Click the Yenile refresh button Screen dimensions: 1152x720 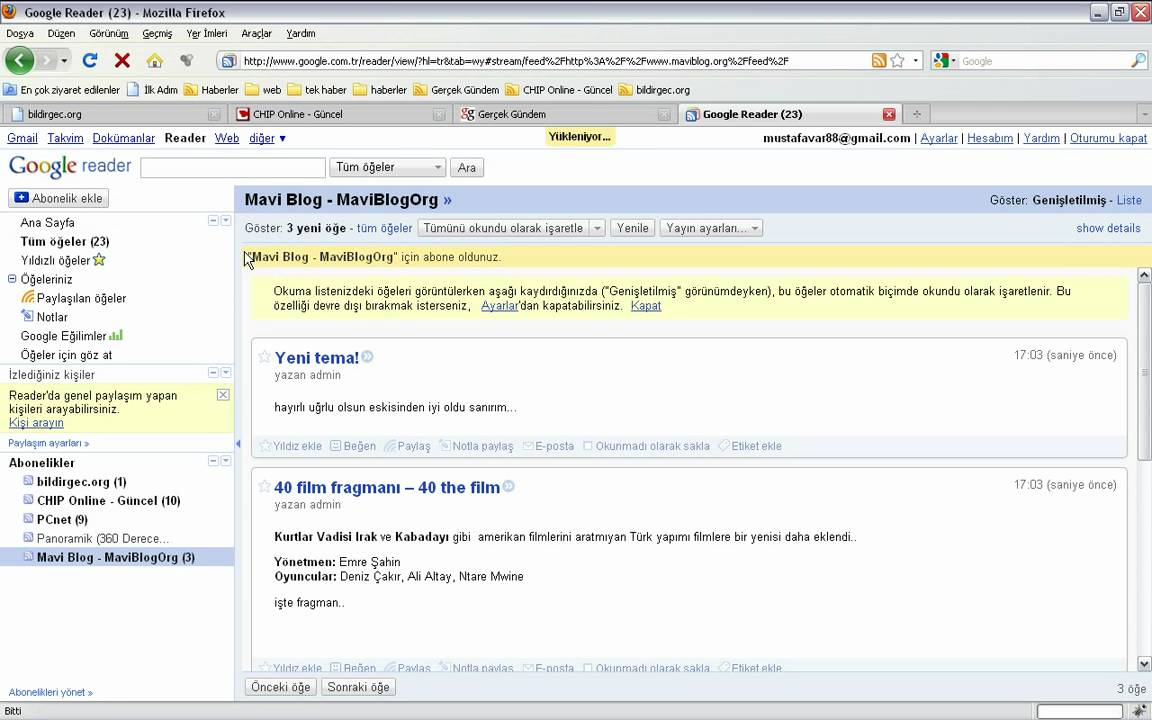633,228
